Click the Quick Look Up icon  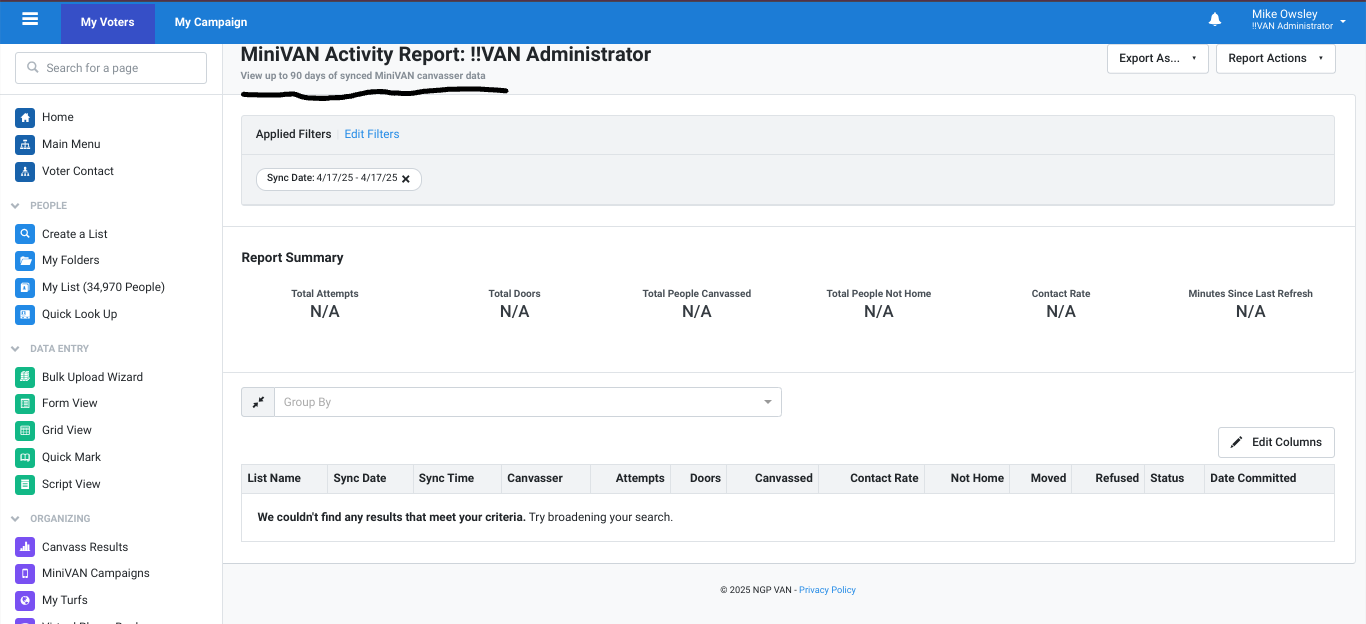click(25, 314)
